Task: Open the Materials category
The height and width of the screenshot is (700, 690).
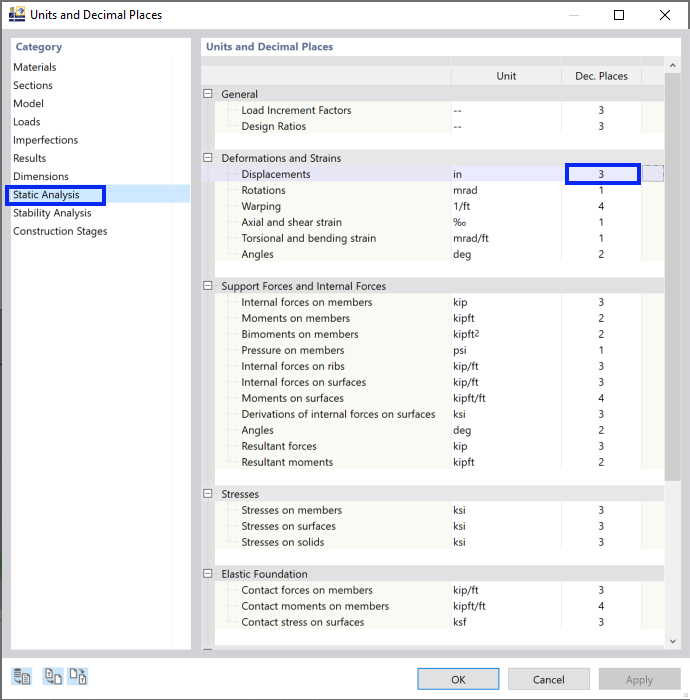Action: pyautogui.click(x=35, y=67)
